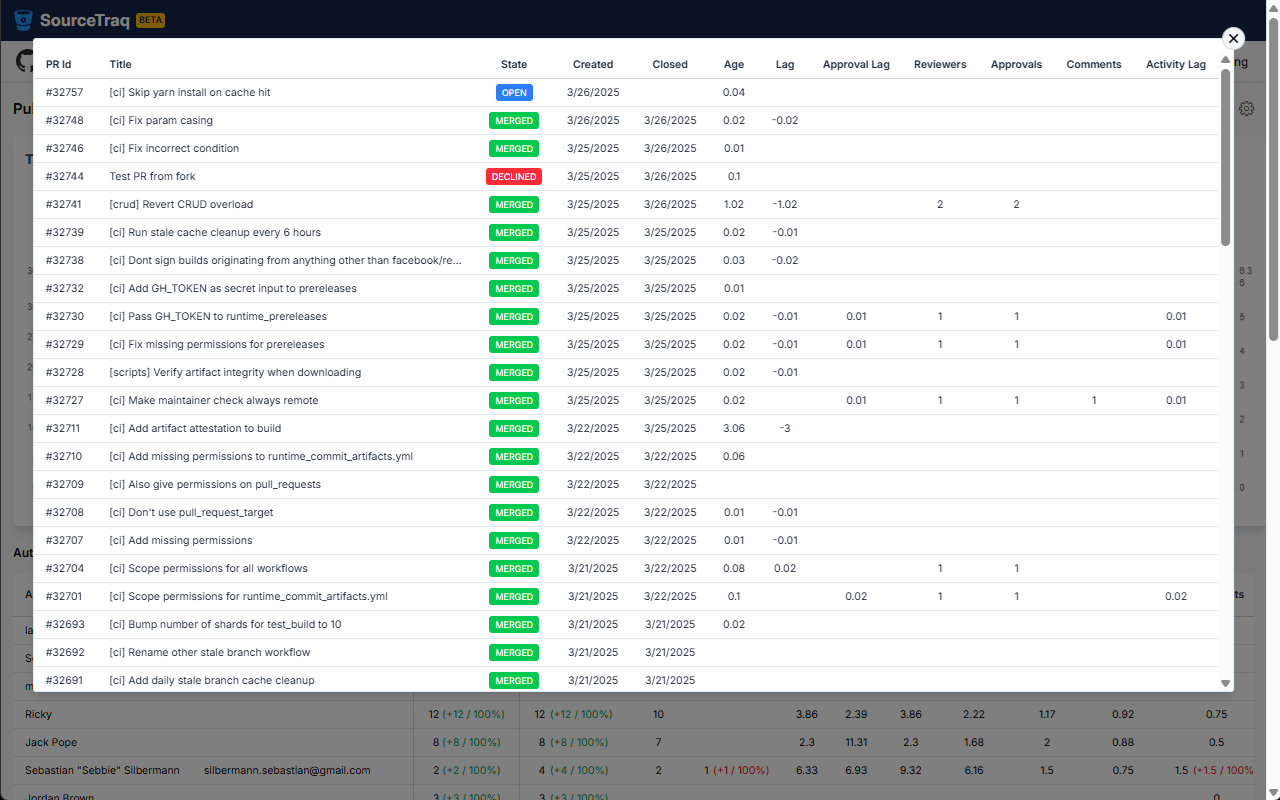Select the row for PR #32711
Viewport: 1280px width, 800px height.
coord(626,428)
